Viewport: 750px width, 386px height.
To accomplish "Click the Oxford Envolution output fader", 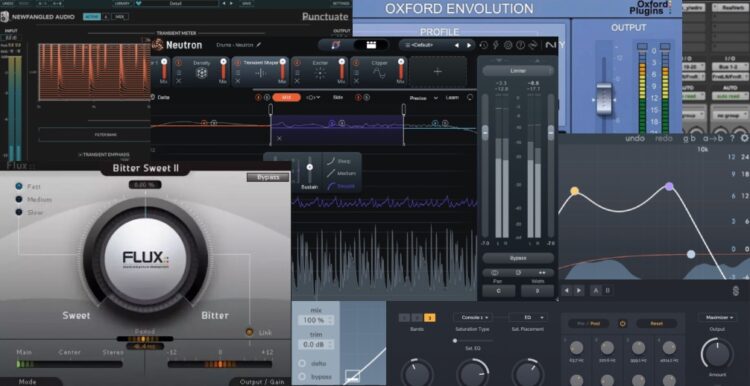I will point(604,99).
